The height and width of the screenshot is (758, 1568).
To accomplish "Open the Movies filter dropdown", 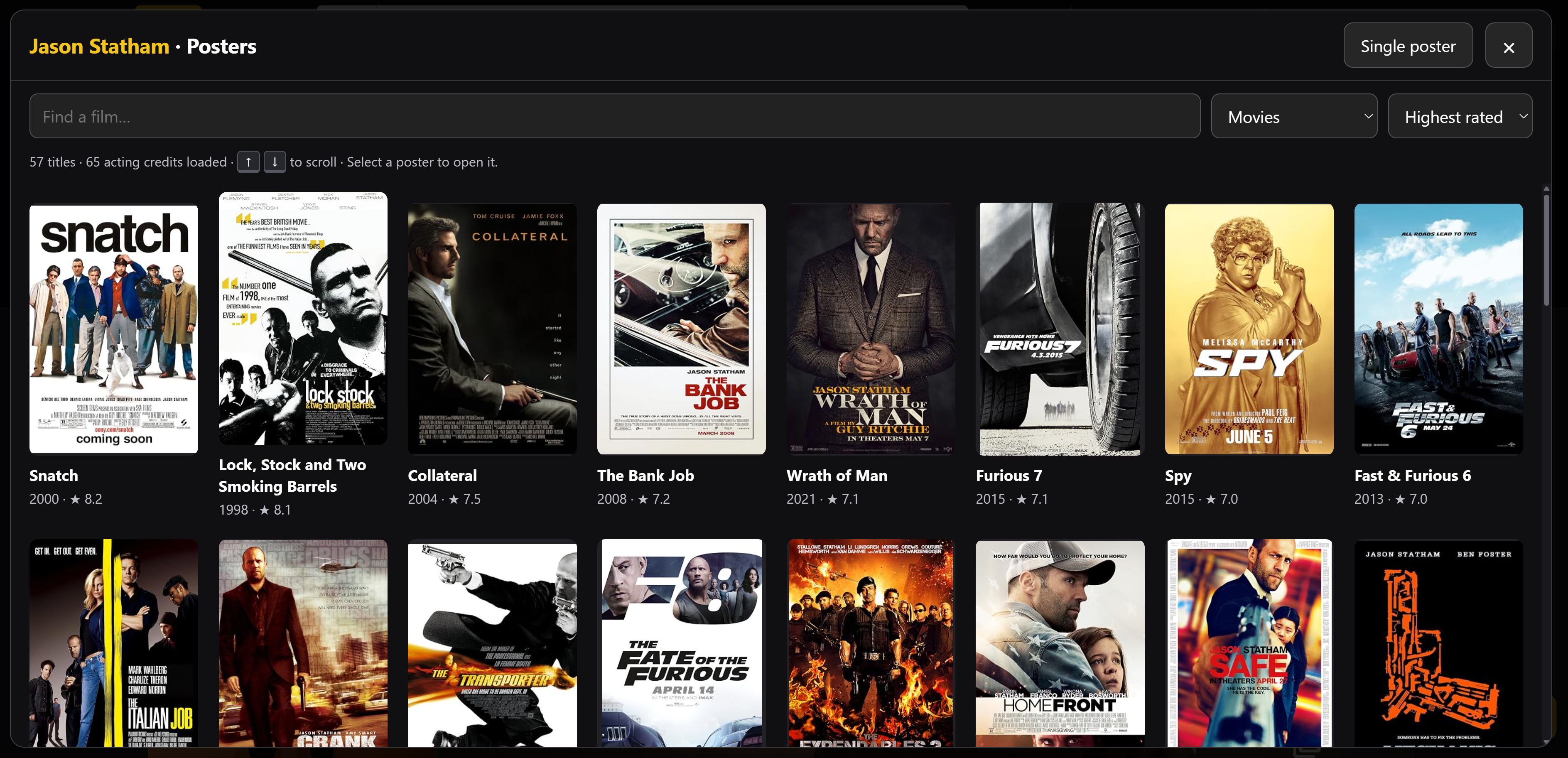I will [1293, 116].
